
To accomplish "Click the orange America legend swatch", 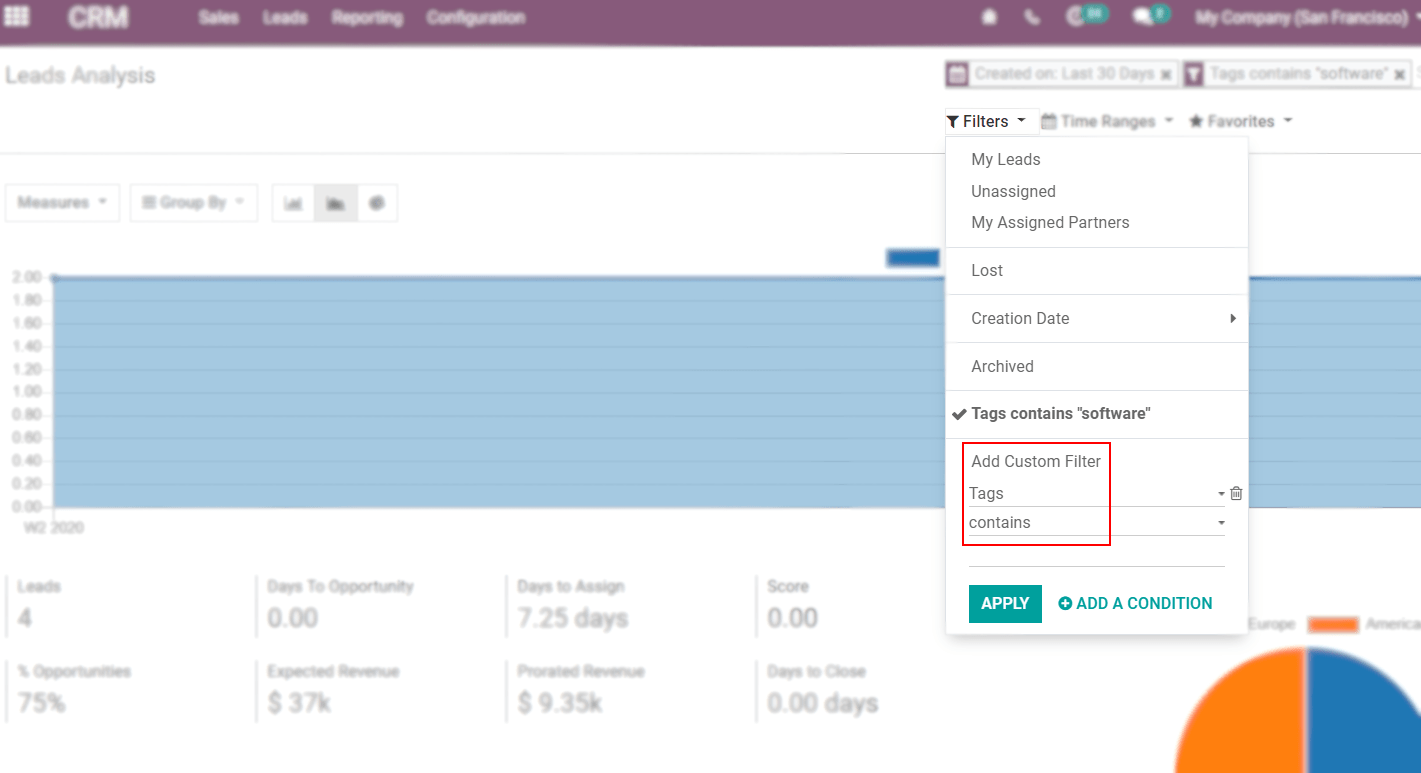I will click(x=1333, y=624).
